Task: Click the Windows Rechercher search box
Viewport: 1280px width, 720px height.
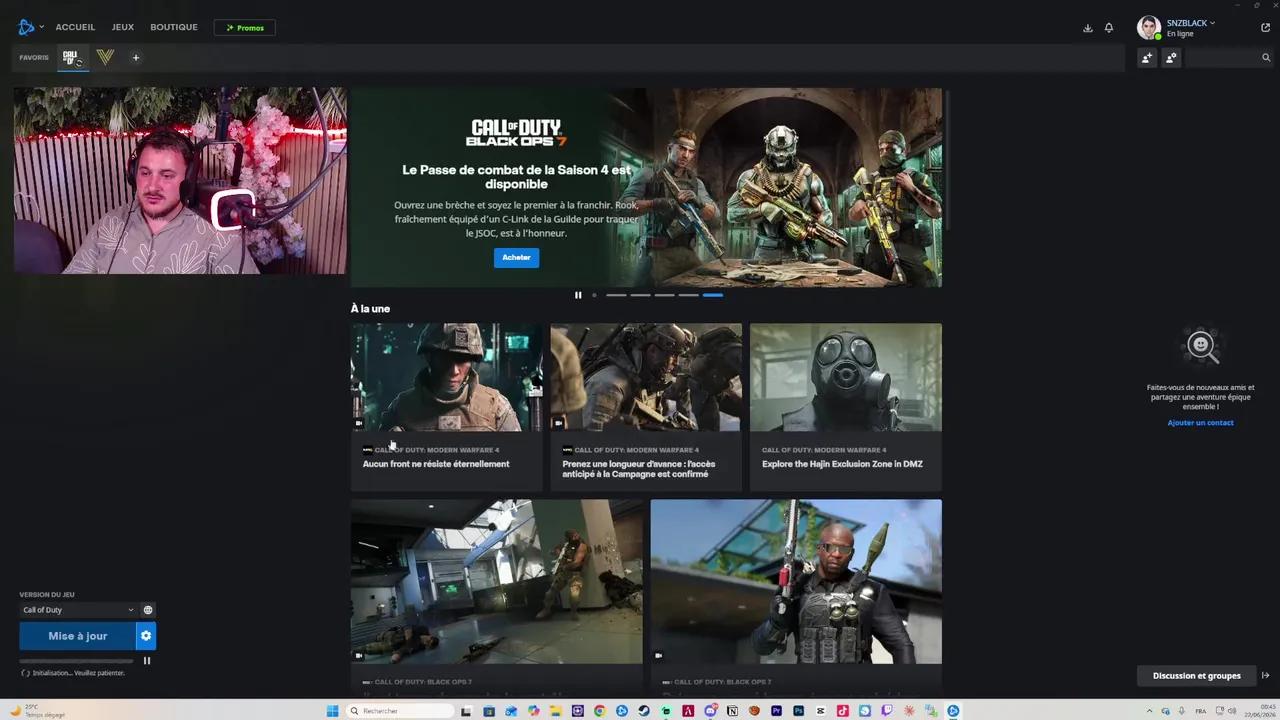Action: (x=401, y=711)
